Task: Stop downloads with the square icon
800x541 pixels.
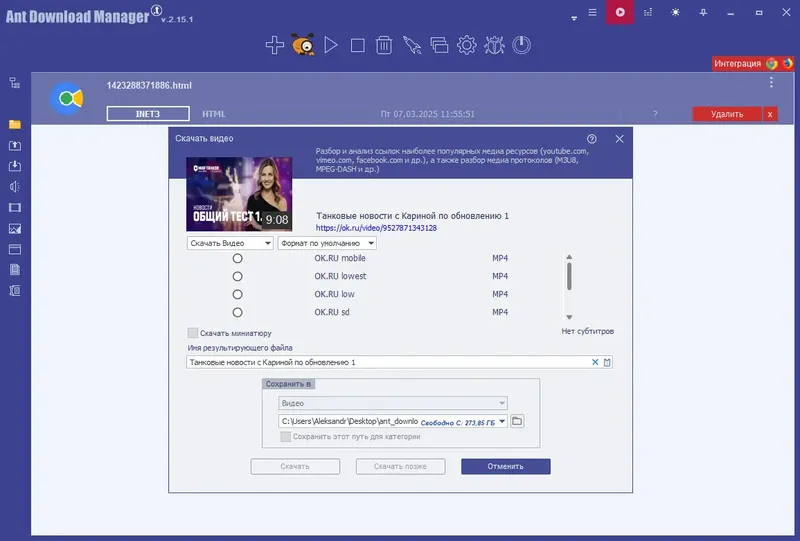Action: [x=358, y=45]
